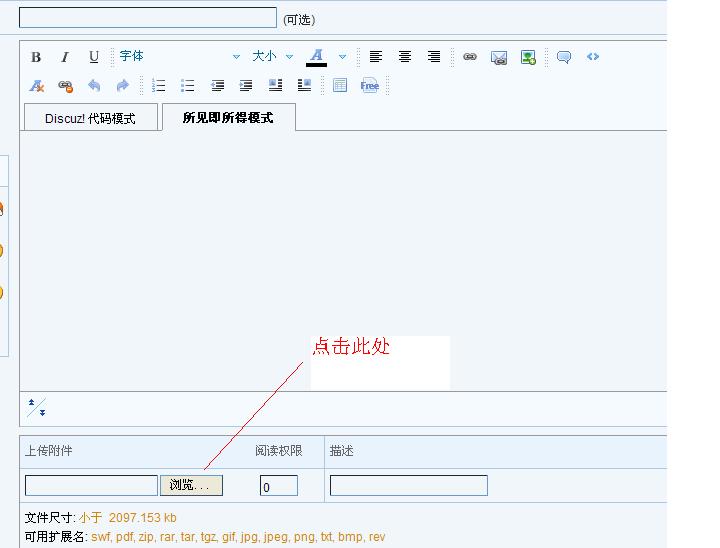Remove text formatting with the A-x icon
The width and height of the screenshot is (720, 548).
click(x=36, y=86)
